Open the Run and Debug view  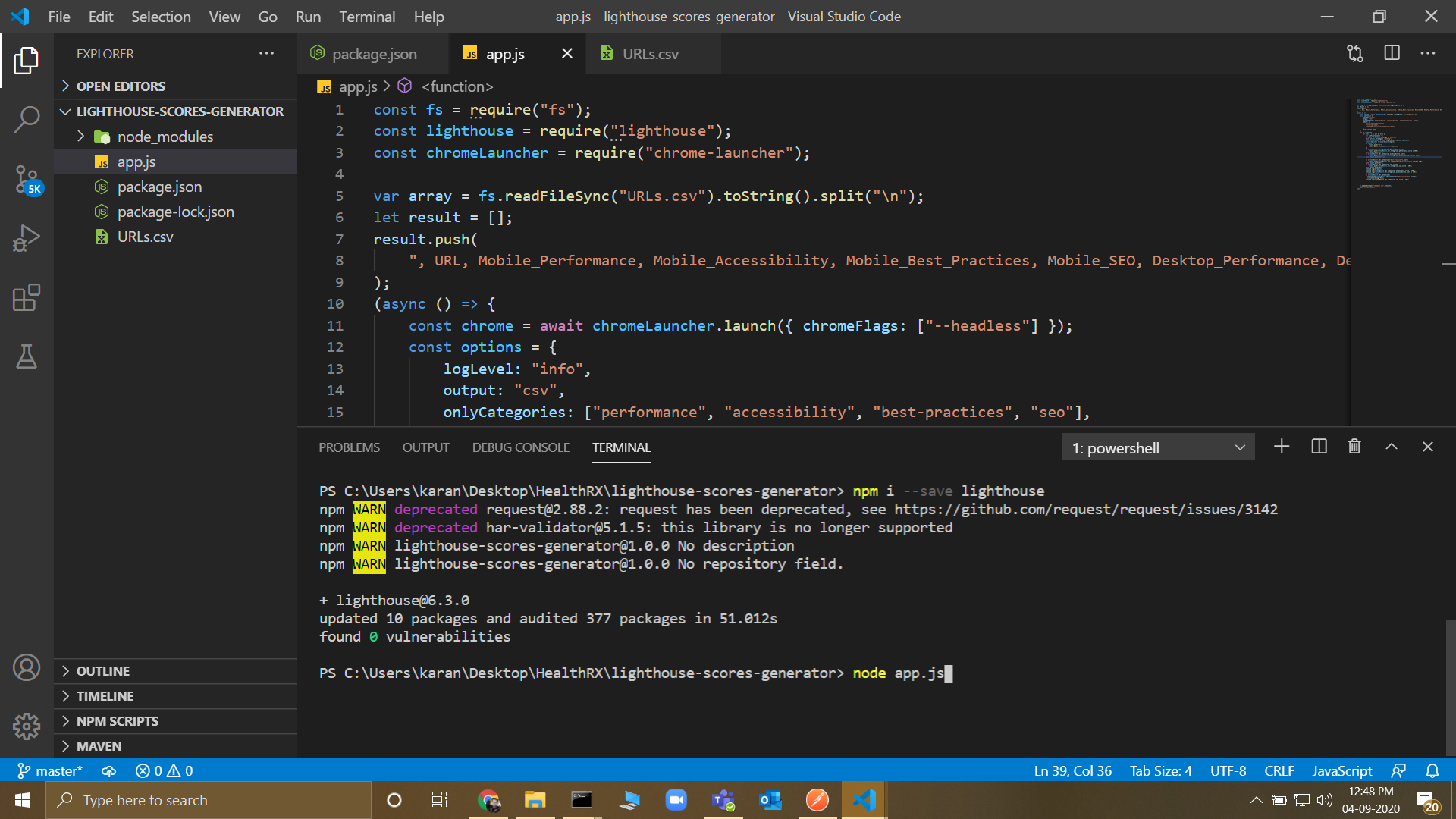(27, 238)
